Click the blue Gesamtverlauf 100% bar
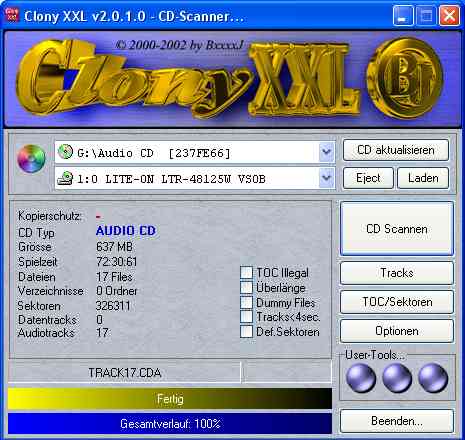Image resolution: width=465 pixels, height=440 pixels. coord(170,424)
